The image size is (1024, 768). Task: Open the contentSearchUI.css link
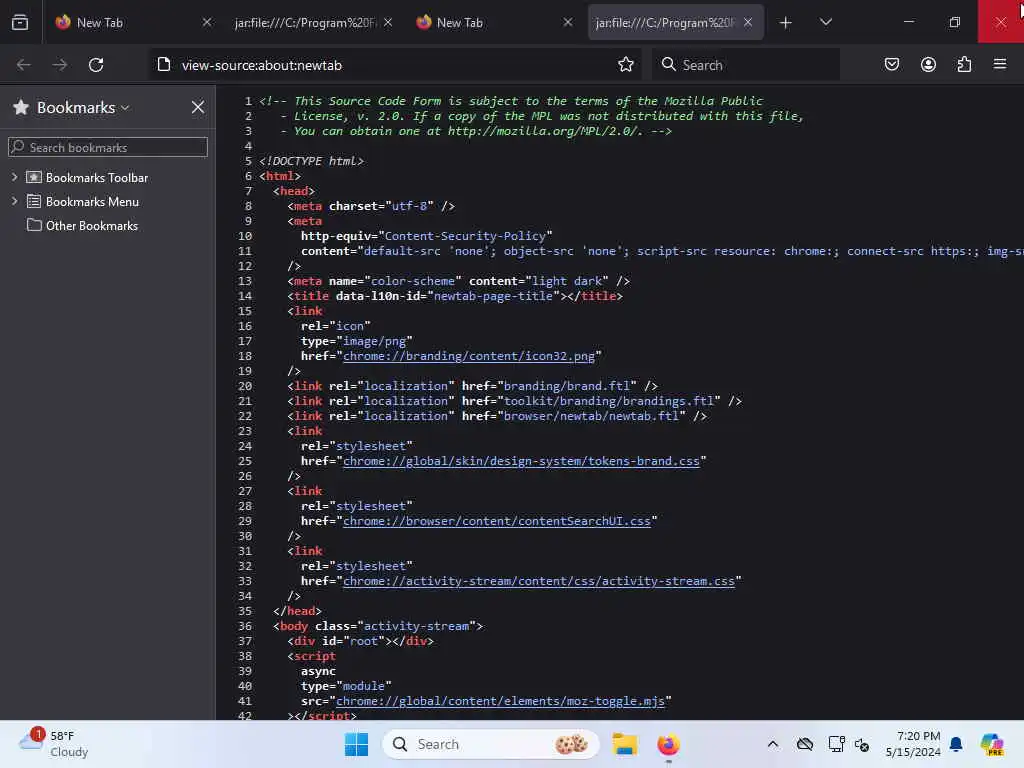coord(497,521)
